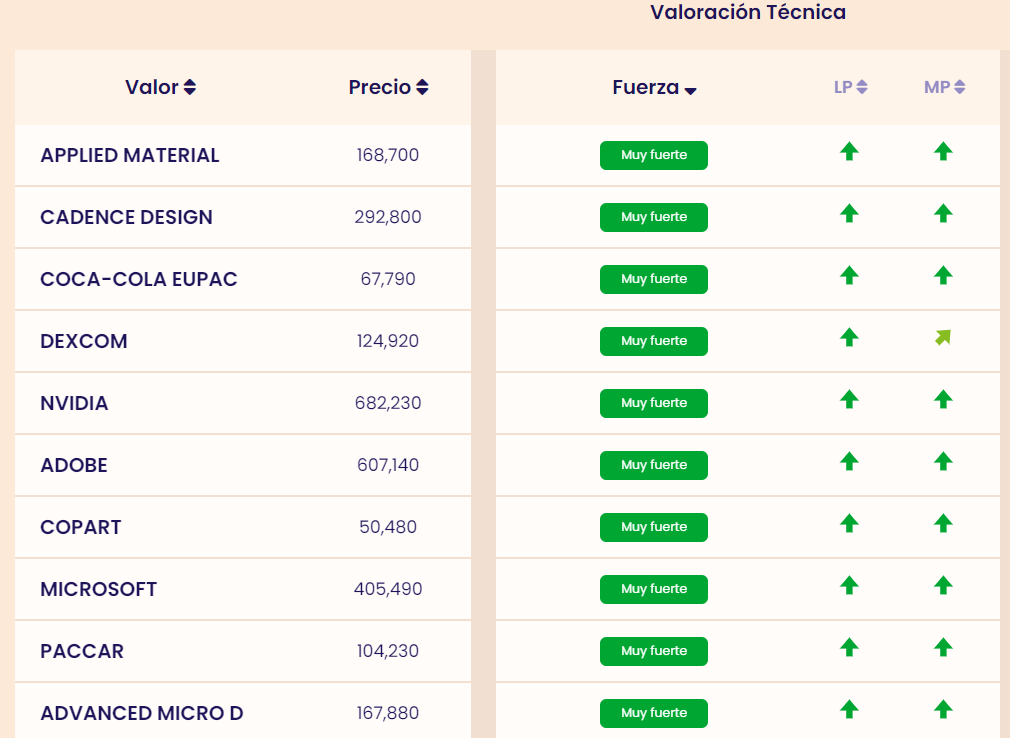Click the Valoración Técnica heading
The width and height of the screenshot is (1010, 738).
click(748, 12)
